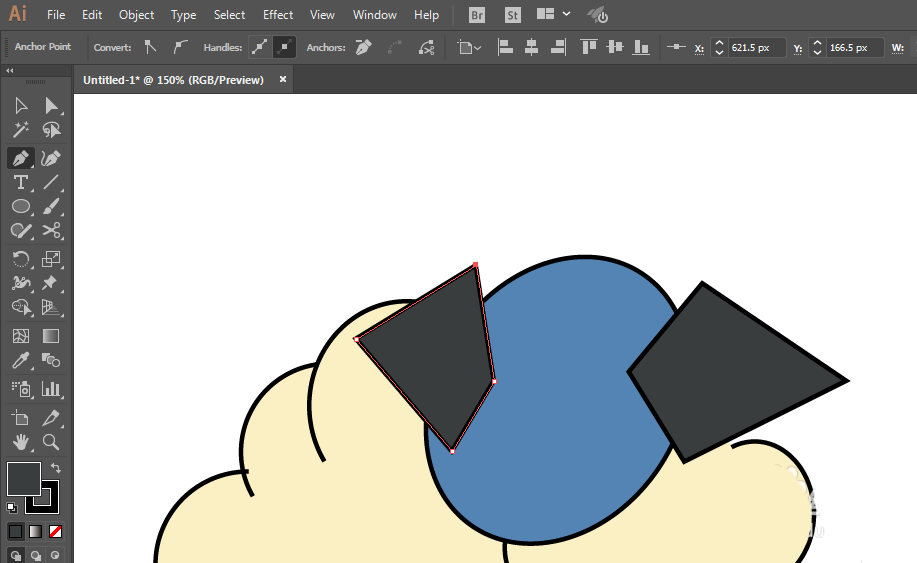The height and width of the screenshot is (563, 917).
Task: Show handles for multiple selected anchors
Action: pos(260,47)
